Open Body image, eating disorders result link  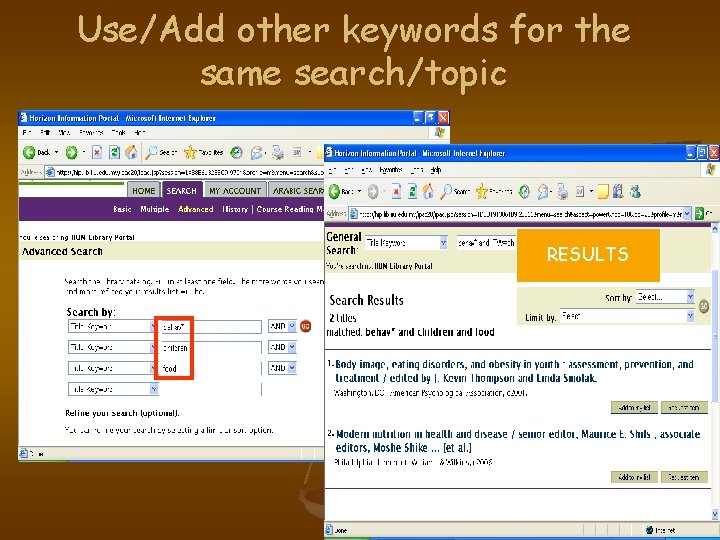tap(514, 371)
